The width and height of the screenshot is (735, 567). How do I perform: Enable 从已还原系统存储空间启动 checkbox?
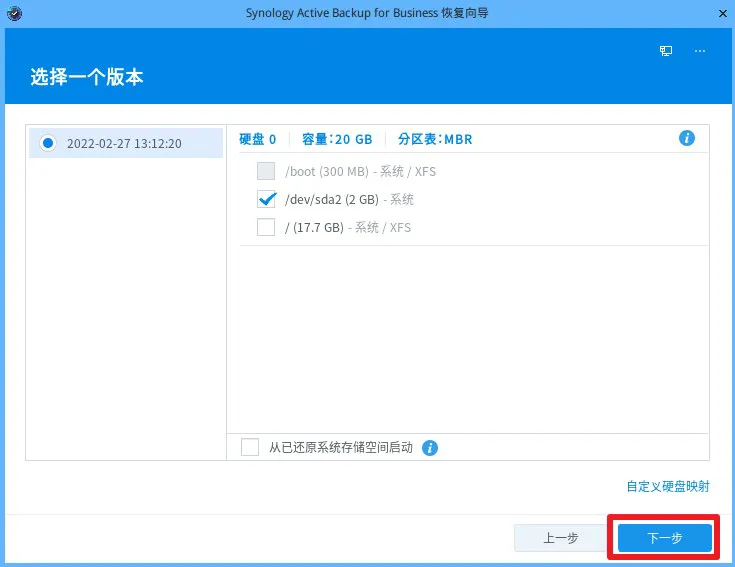(250, 447)
